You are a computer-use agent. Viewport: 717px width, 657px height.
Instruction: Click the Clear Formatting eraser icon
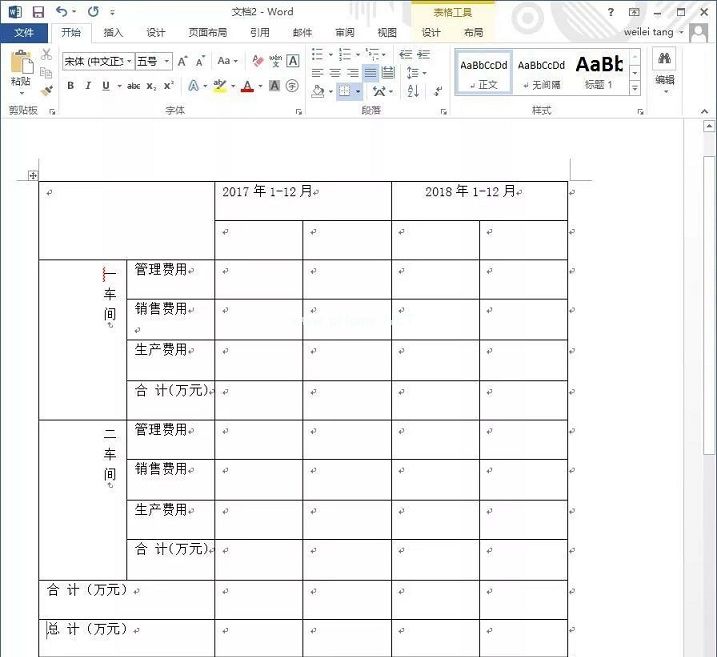(258, 61)
